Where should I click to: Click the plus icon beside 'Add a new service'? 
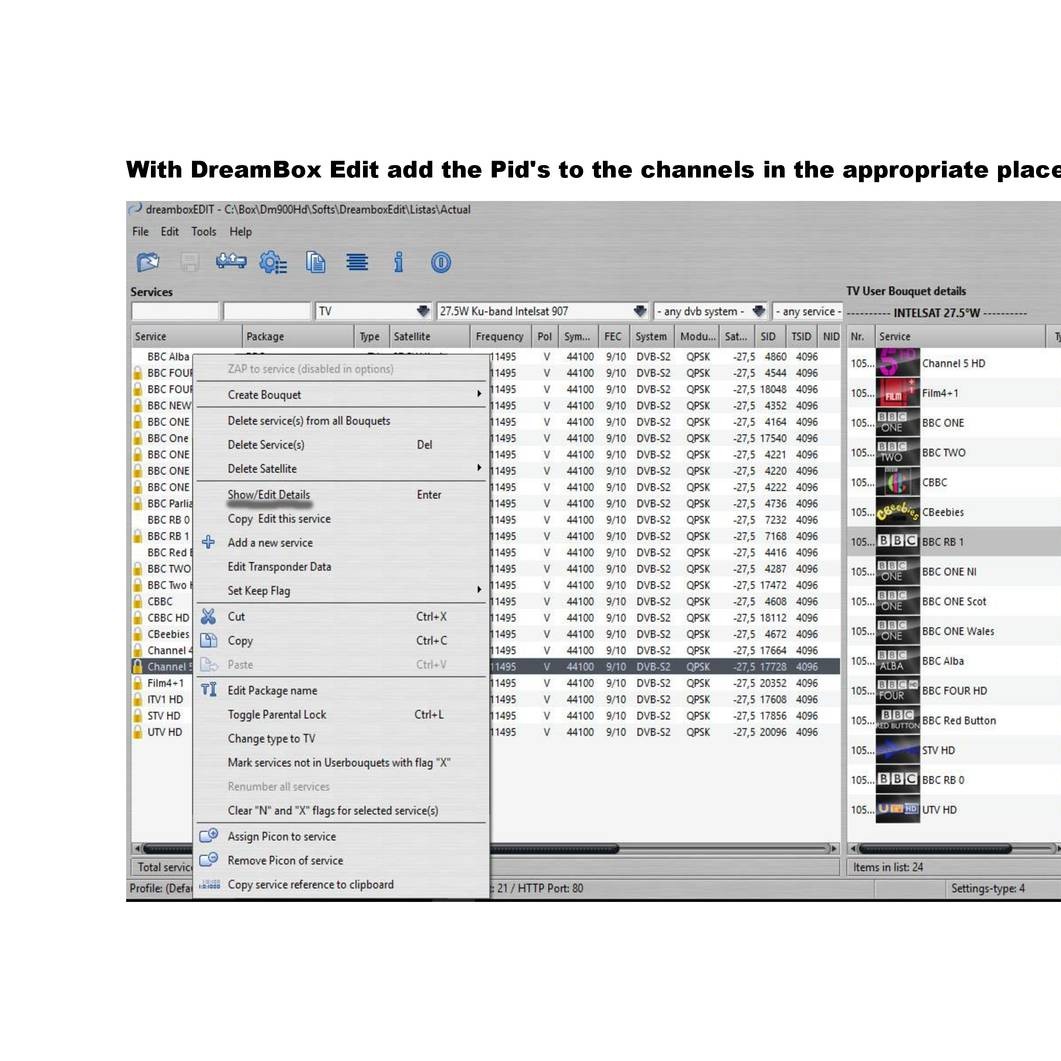(207, 543)
